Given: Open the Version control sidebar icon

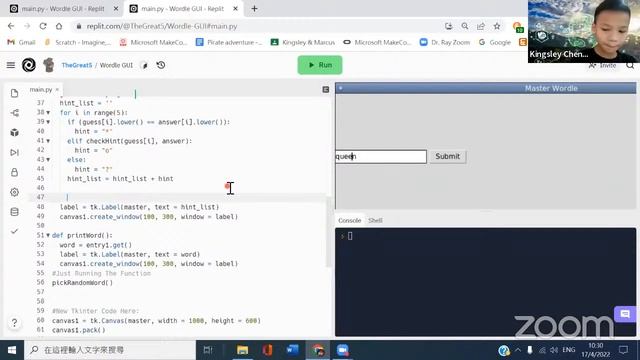Looking at the screenshot, I should click(14, 113).
